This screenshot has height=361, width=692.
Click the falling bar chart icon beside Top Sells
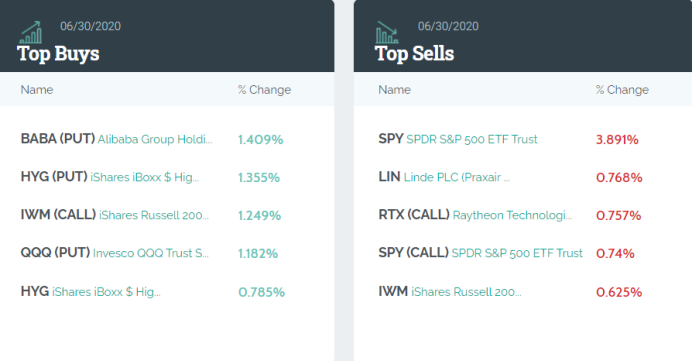(x=387, y=32)
